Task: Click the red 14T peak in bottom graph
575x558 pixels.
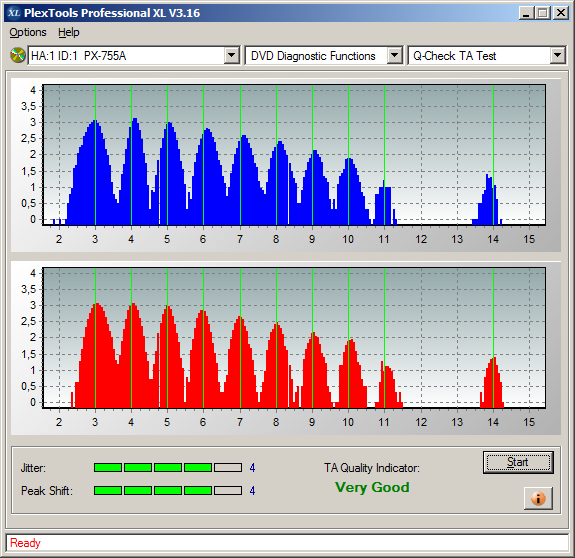Action: tap(492, 383)
